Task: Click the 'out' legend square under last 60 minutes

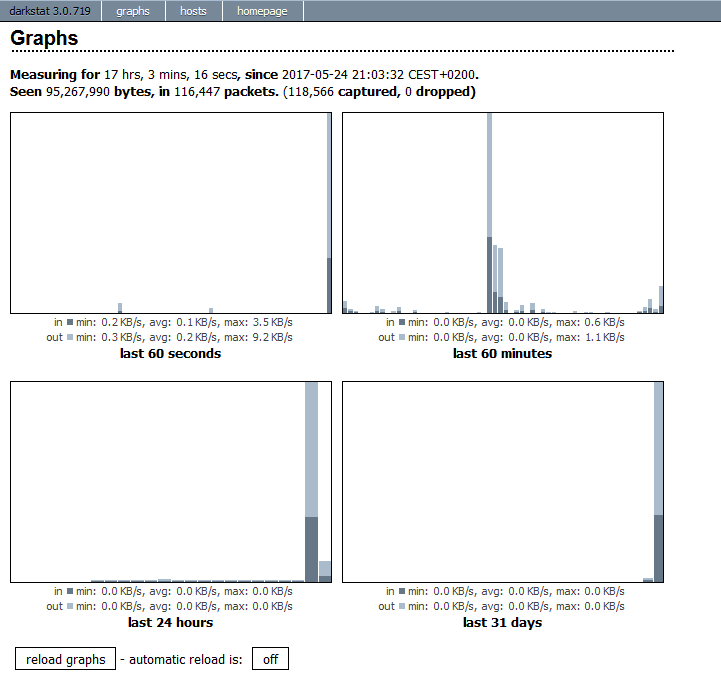Action: point(402,338)
